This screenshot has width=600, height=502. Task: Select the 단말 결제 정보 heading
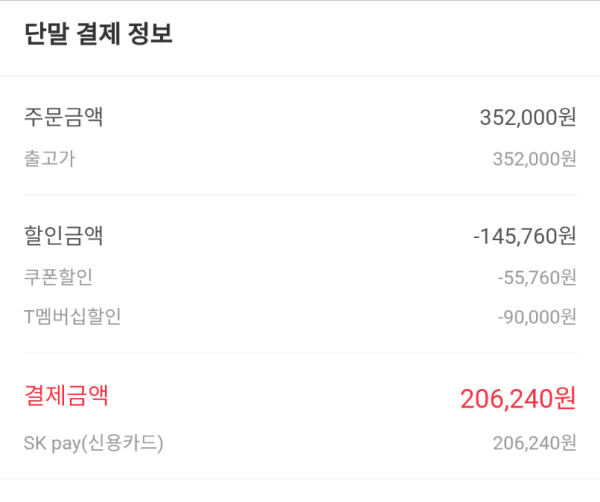point(98,34)
